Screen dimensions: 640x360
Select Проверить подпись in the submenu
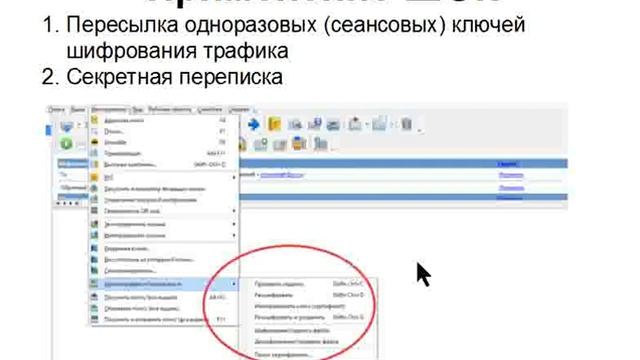279,284
